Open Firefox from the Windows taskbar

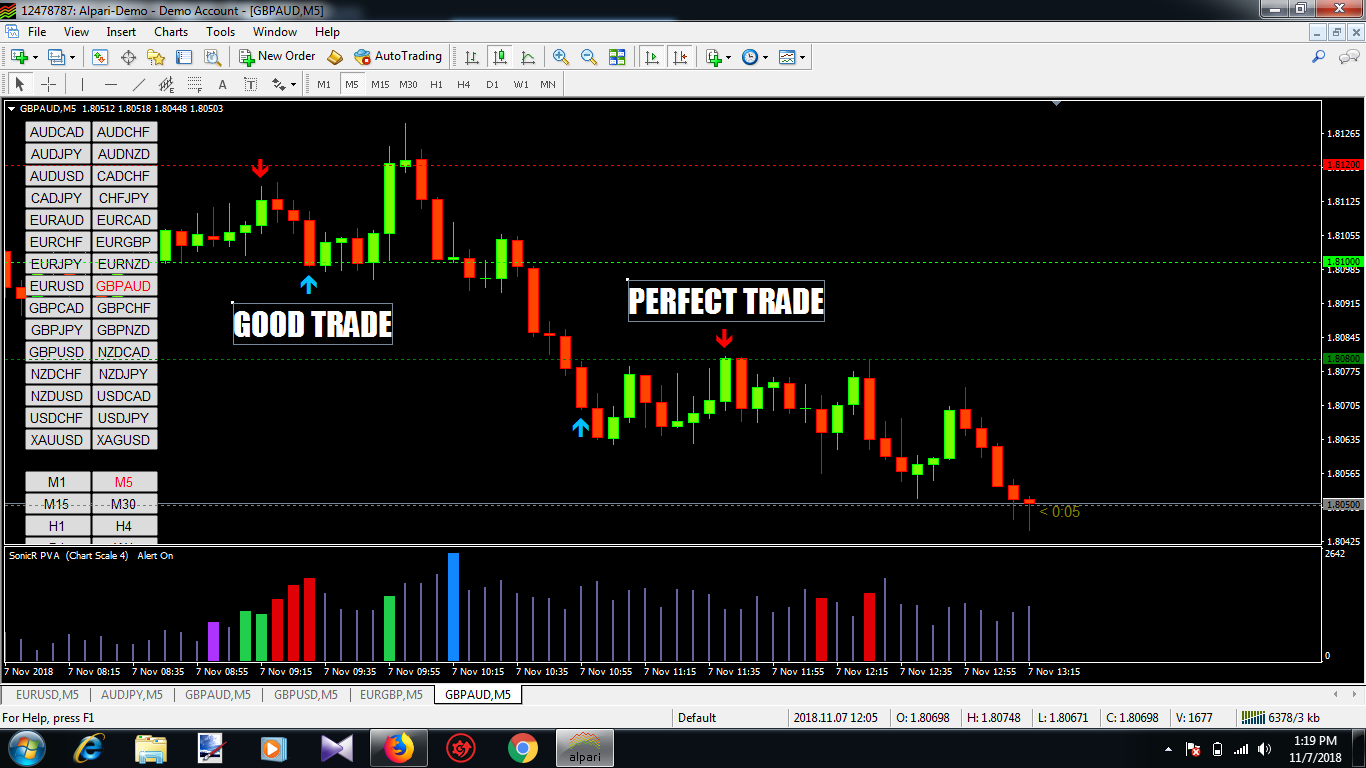tap(399, 748)
